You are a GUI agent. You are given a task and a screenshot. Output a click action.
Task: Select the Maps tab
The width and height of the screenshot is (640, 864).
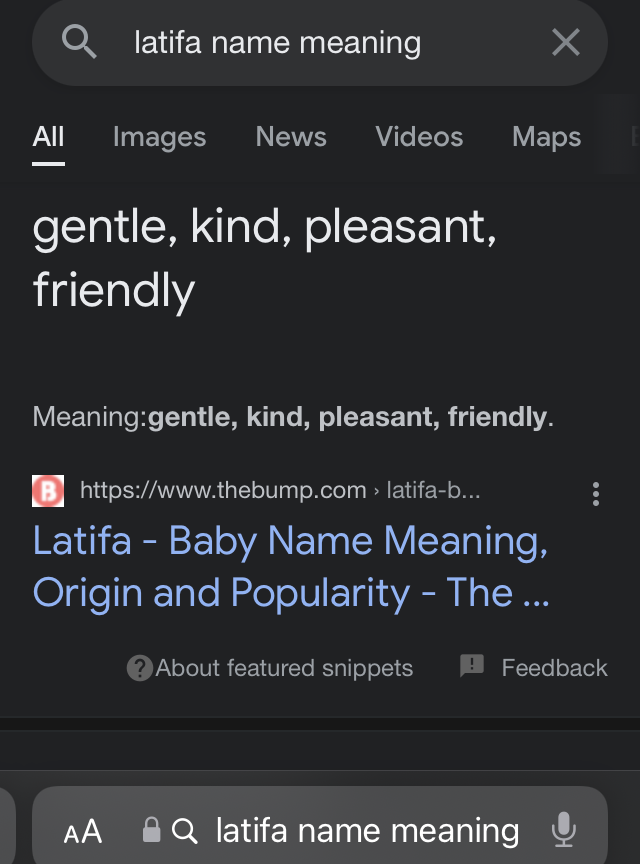(546, 137)
